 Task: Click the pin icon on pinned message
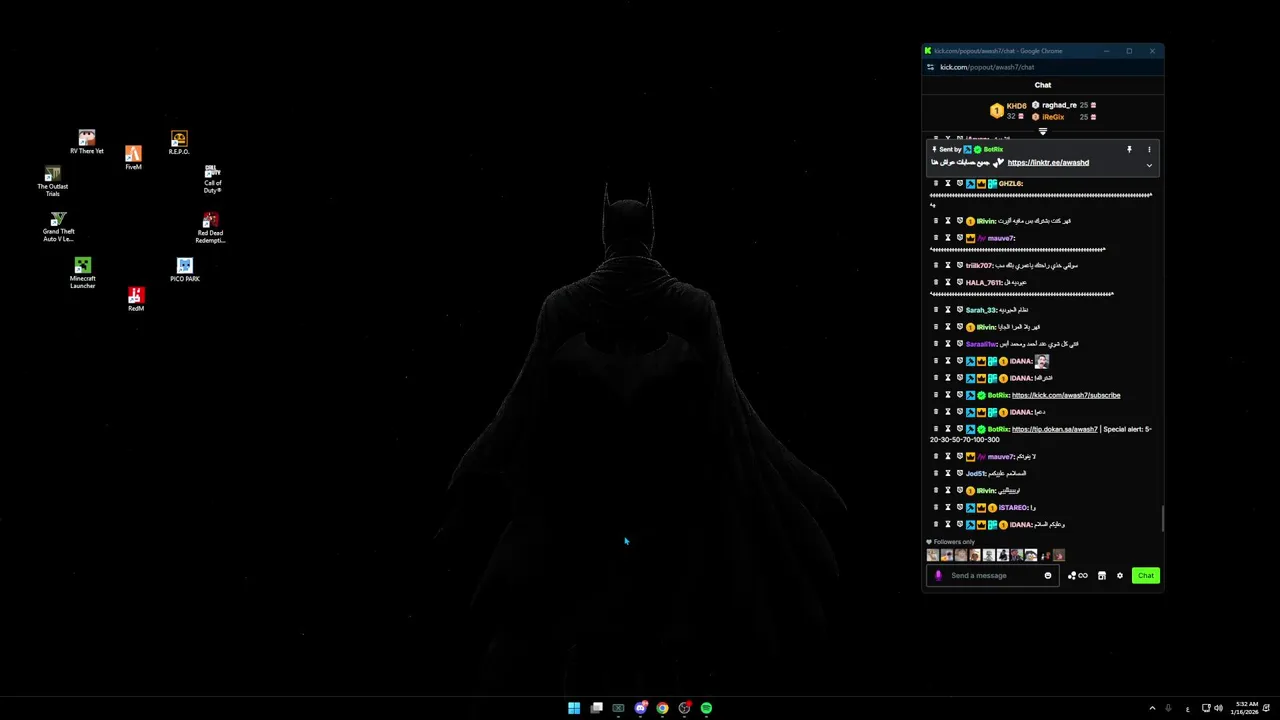(x=1129, y=149)
